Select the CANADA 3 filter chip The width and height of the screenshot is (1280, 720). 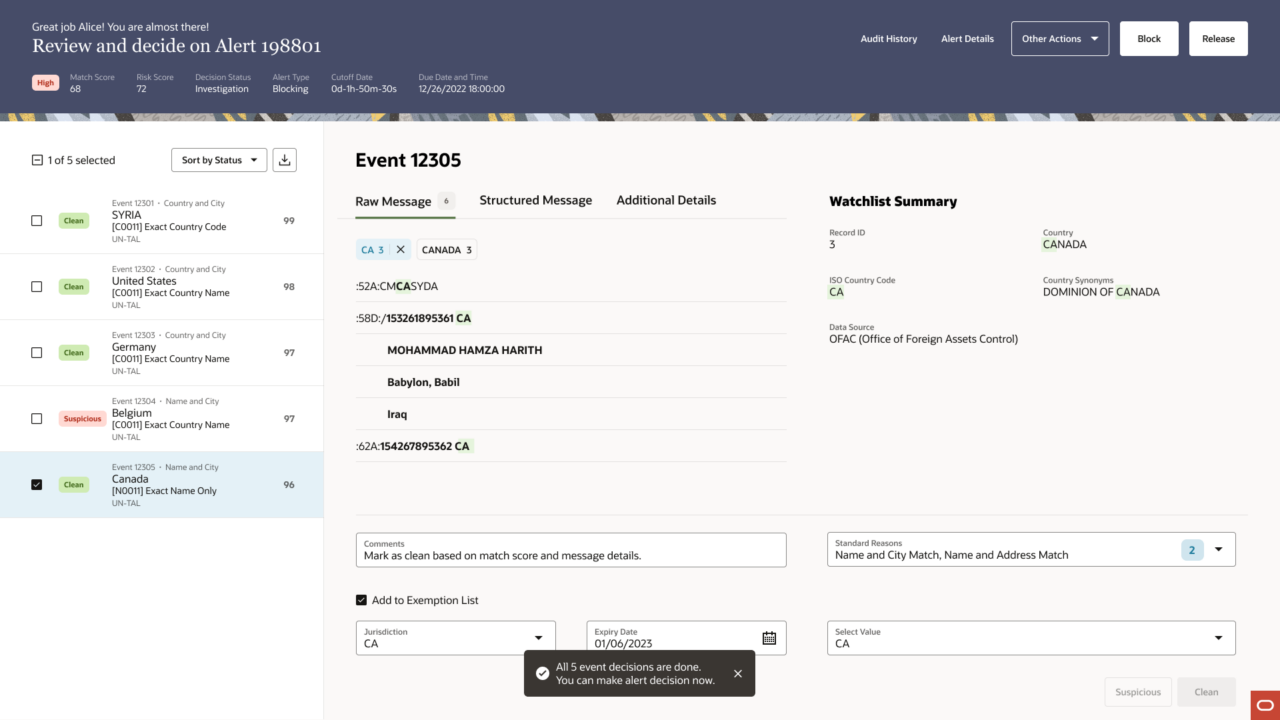click(x=447, y=250)
